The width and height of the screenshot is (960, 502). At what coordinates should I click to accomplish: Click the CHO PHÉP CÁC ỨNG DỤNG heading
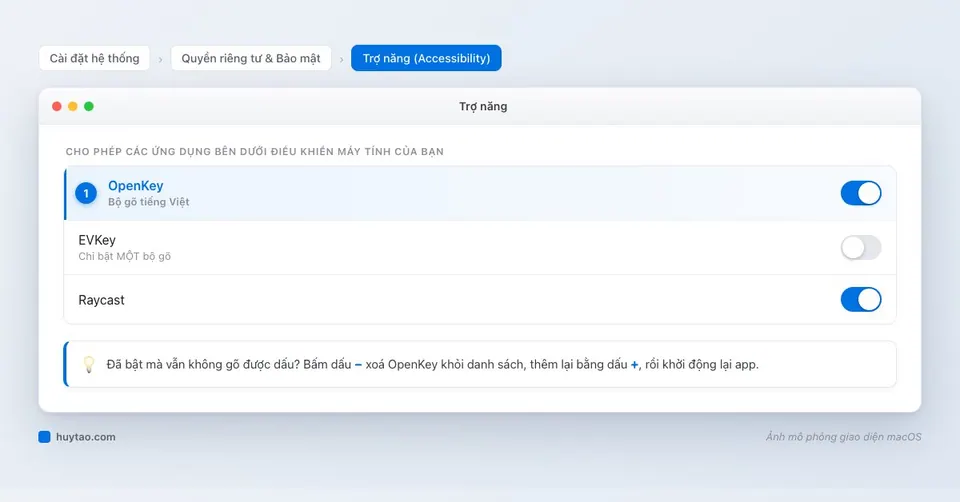[255, 151]
